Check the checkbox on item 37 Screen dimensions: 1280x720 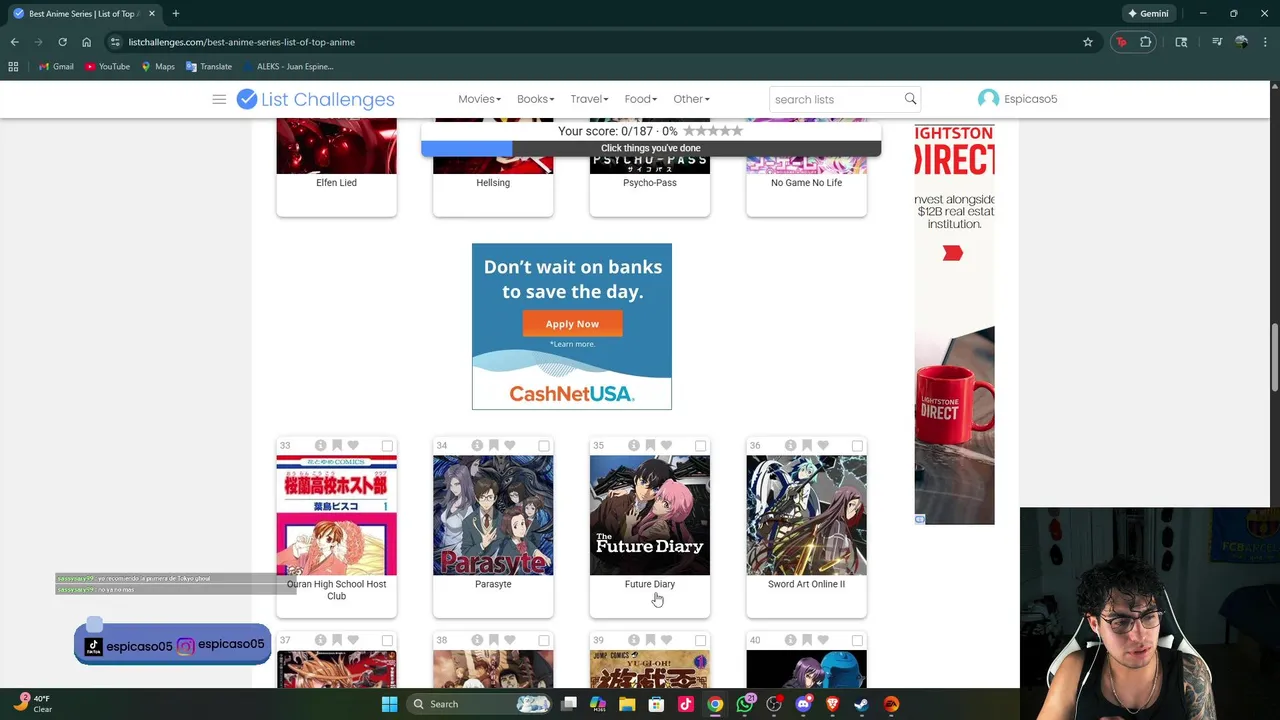[387, 640]
